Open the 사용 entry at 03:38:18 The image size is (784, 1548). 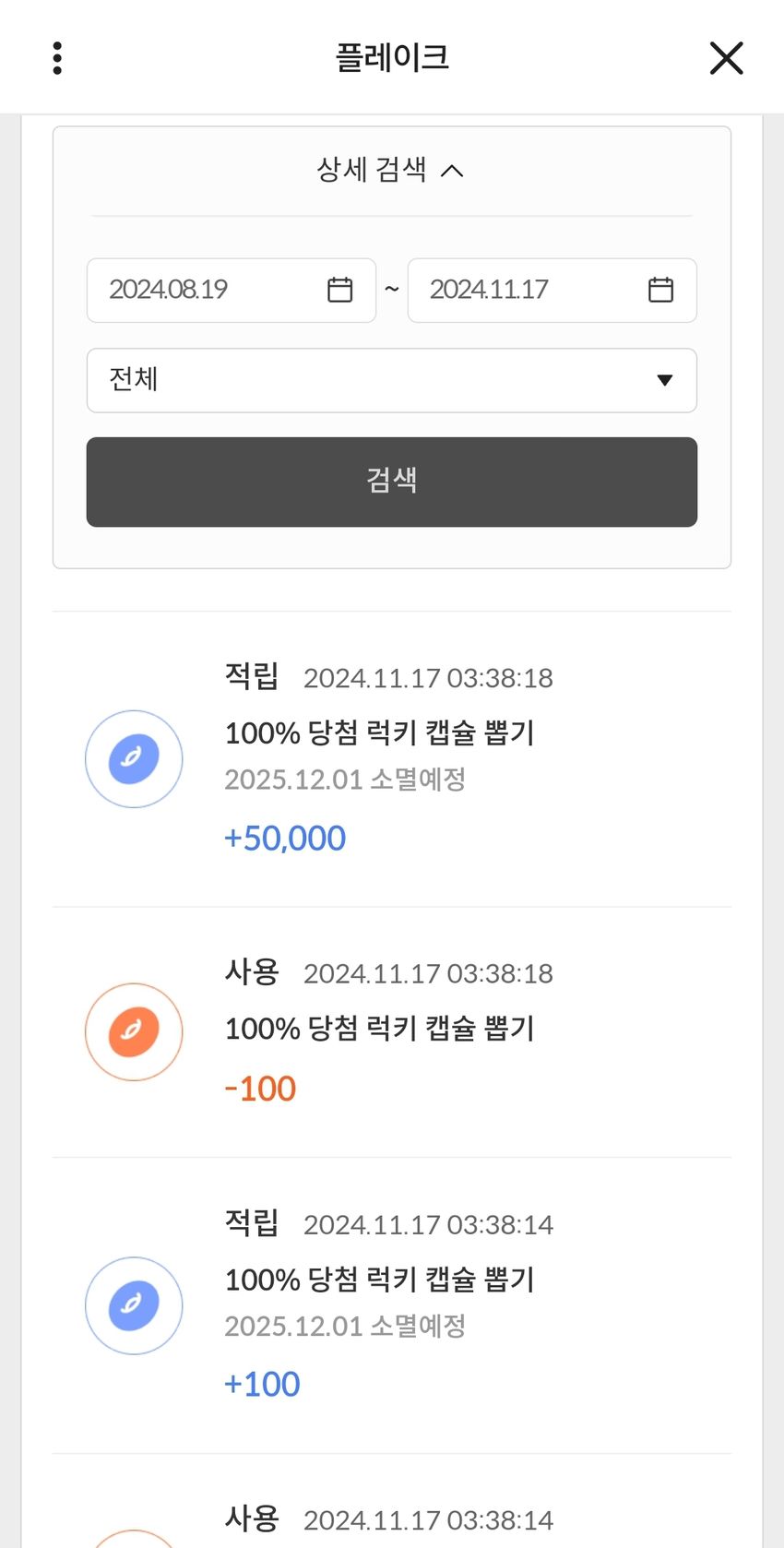392,1031
